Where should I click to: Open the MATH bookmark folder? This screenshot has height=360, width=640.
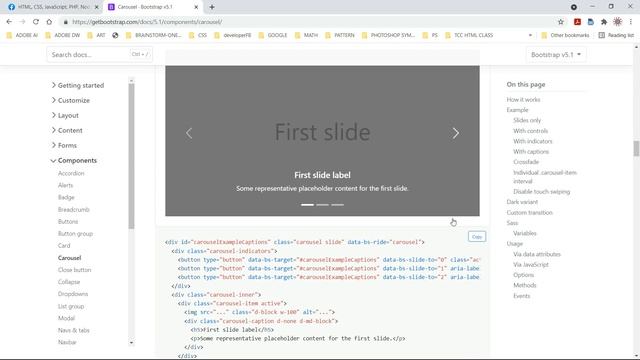click(306, 35)
